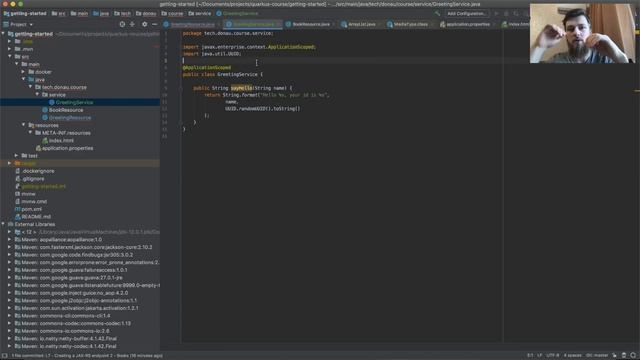Select the GreetingService.java editor tab
Screen dimensions: 640x360
(253, 24)
